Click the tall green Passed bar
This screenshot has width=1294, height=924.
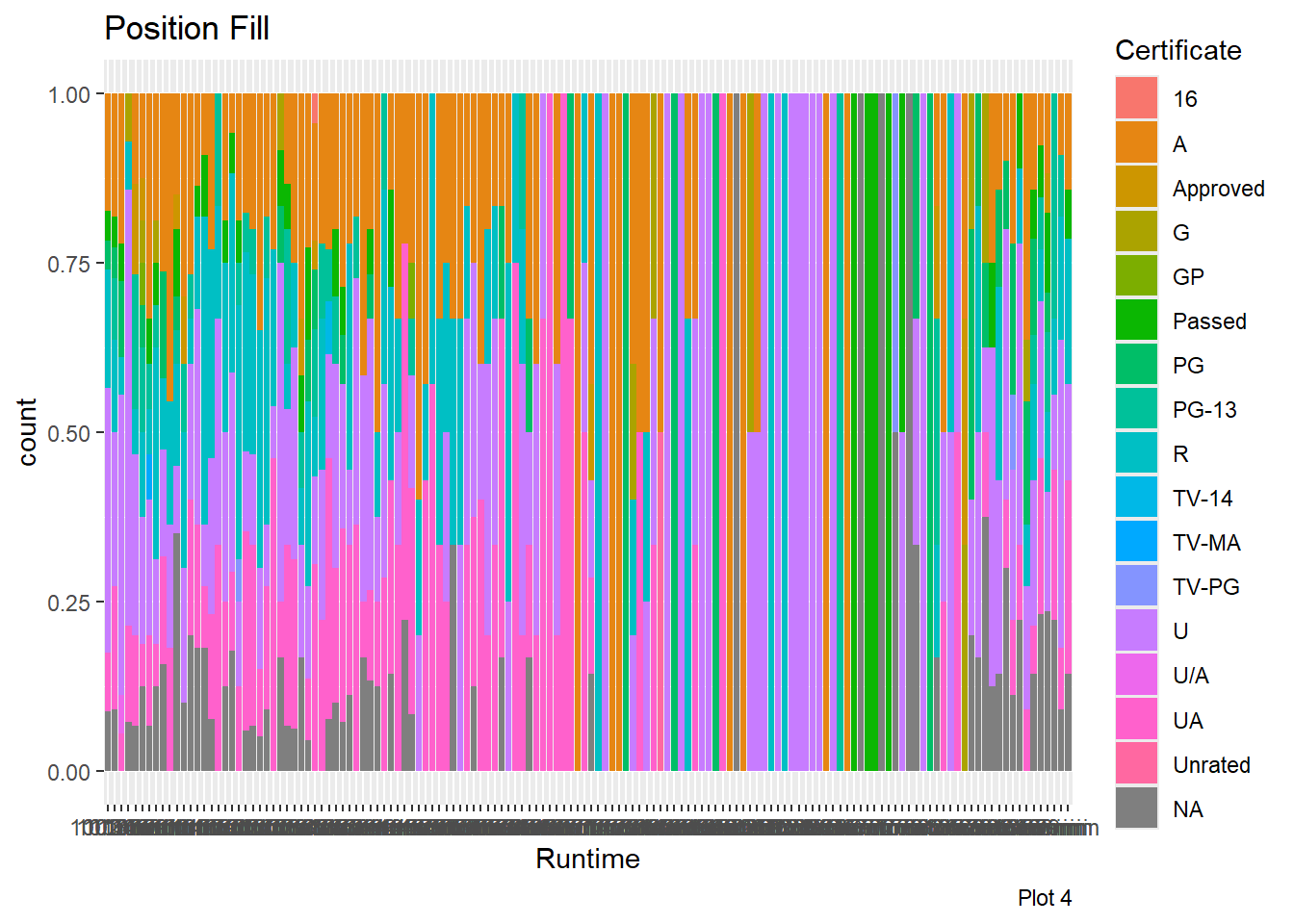(x=874, y=433)
